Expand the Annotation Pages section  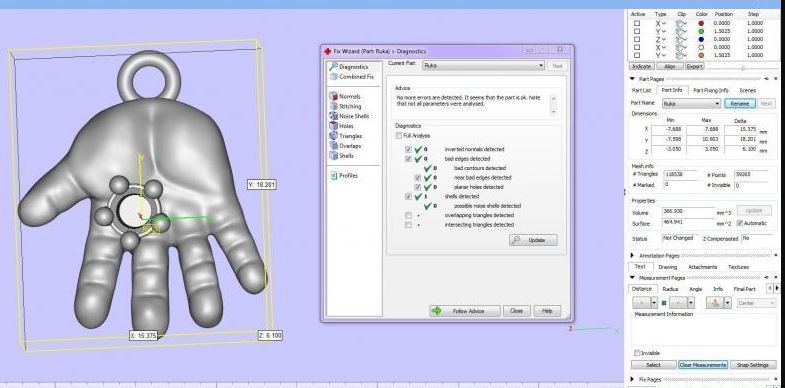[632, 255]
